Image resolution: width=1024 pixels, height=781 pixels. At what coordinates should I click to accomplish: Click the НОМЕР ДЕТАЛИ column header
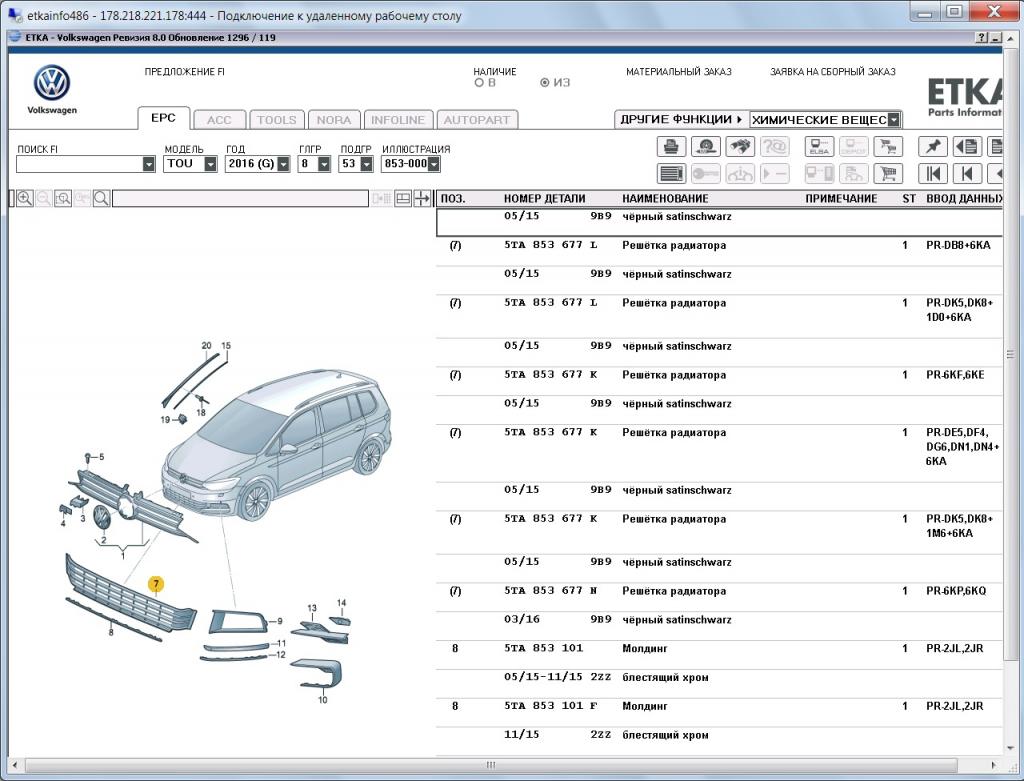pos(545,199)
